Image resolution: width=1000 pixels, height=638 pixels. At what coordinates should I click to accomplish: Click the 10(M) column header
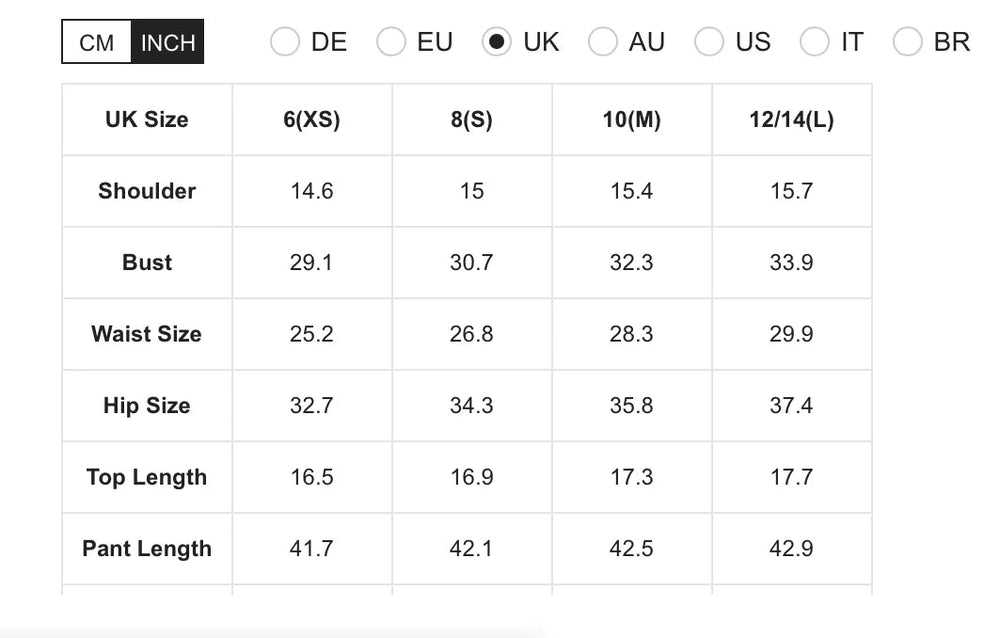point(632,119)
